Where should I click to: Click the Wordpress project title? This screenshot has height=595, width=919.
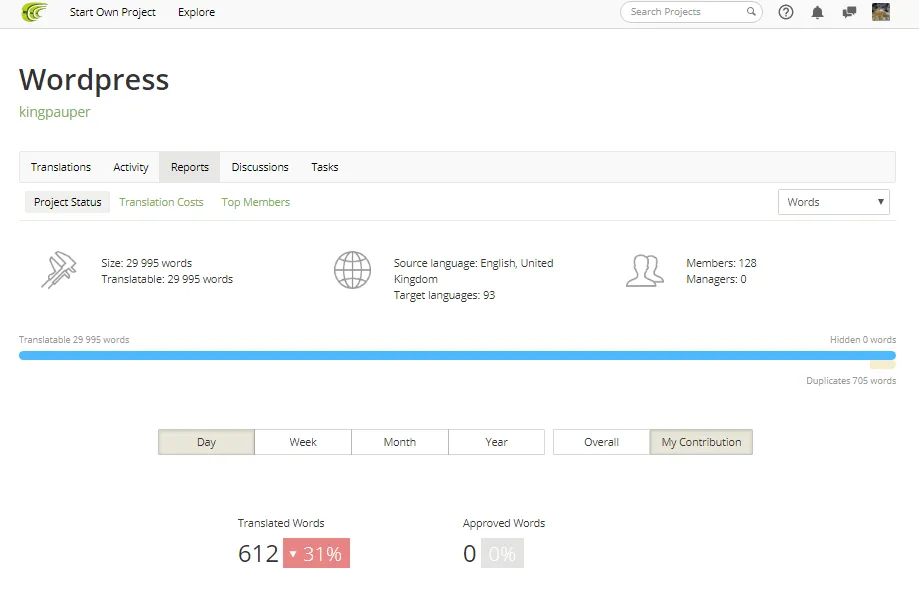tap(94, 79)
